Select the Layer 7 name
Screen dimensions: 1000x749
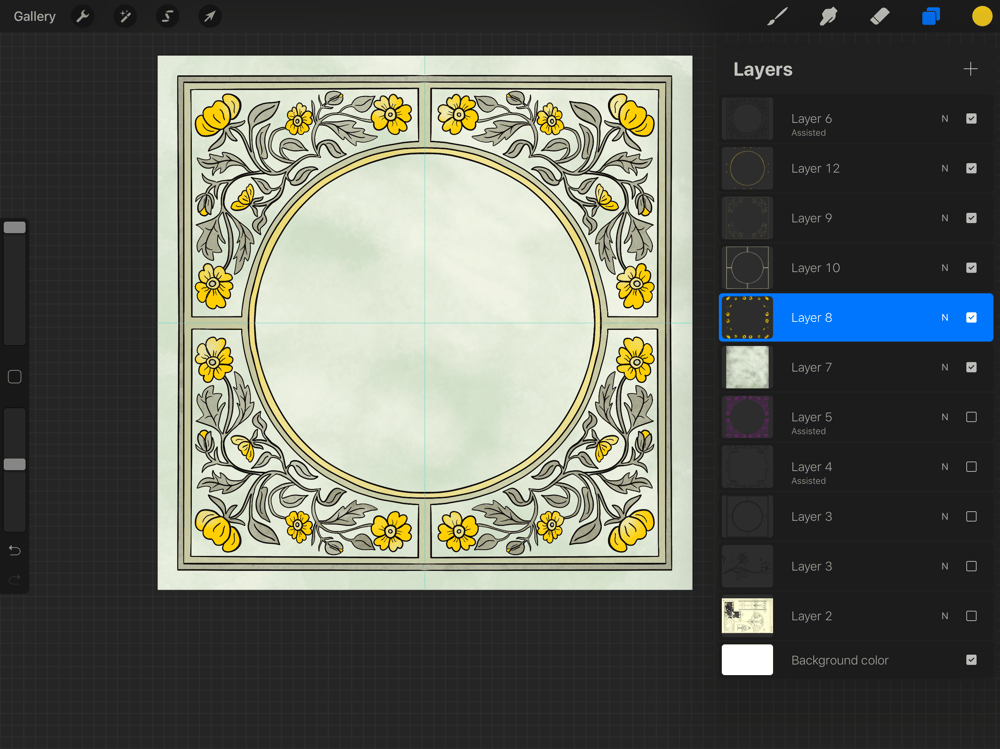click(x=811, y=367)
